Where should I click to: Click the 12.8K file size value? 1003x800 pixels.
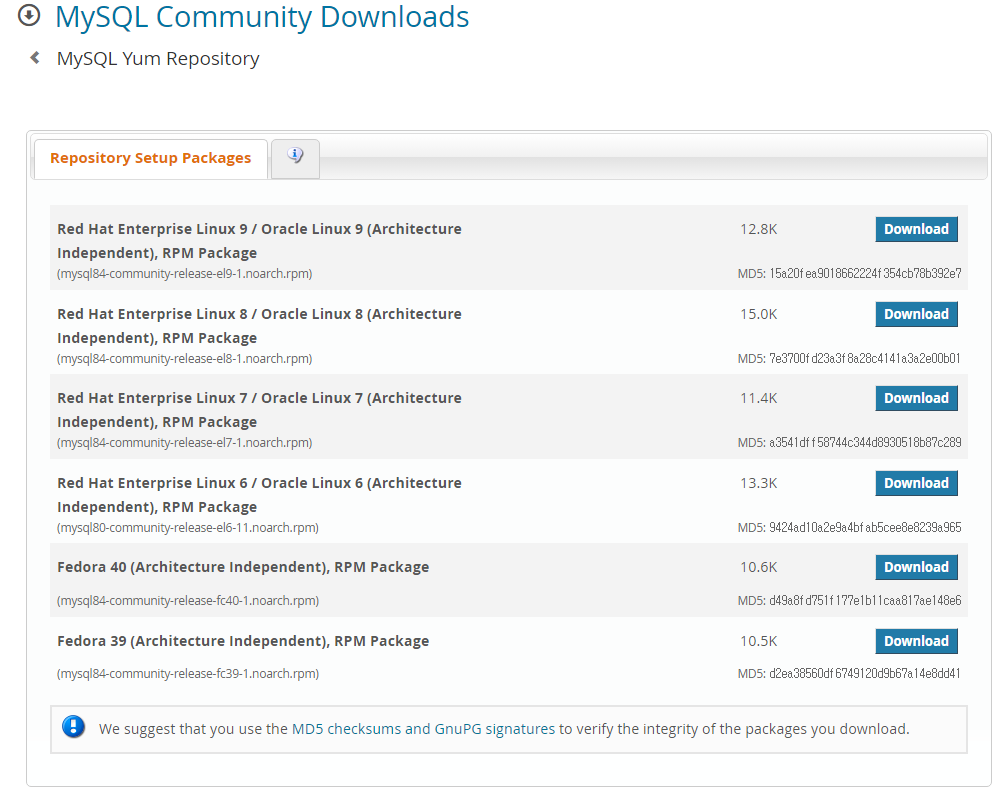(759, 229)
